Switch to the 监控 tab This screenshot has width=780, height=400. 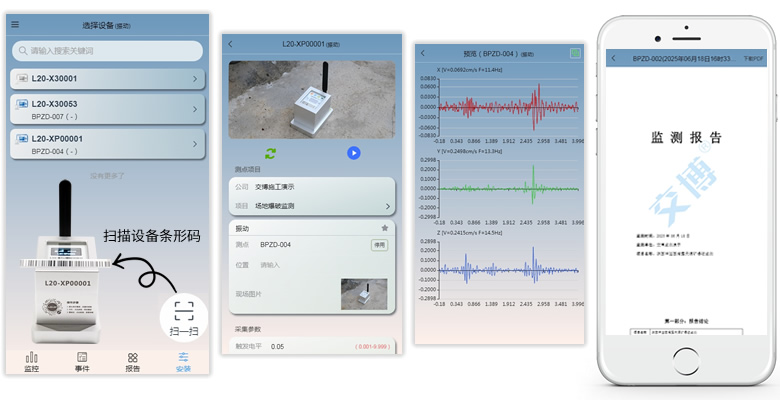point(32,362)
